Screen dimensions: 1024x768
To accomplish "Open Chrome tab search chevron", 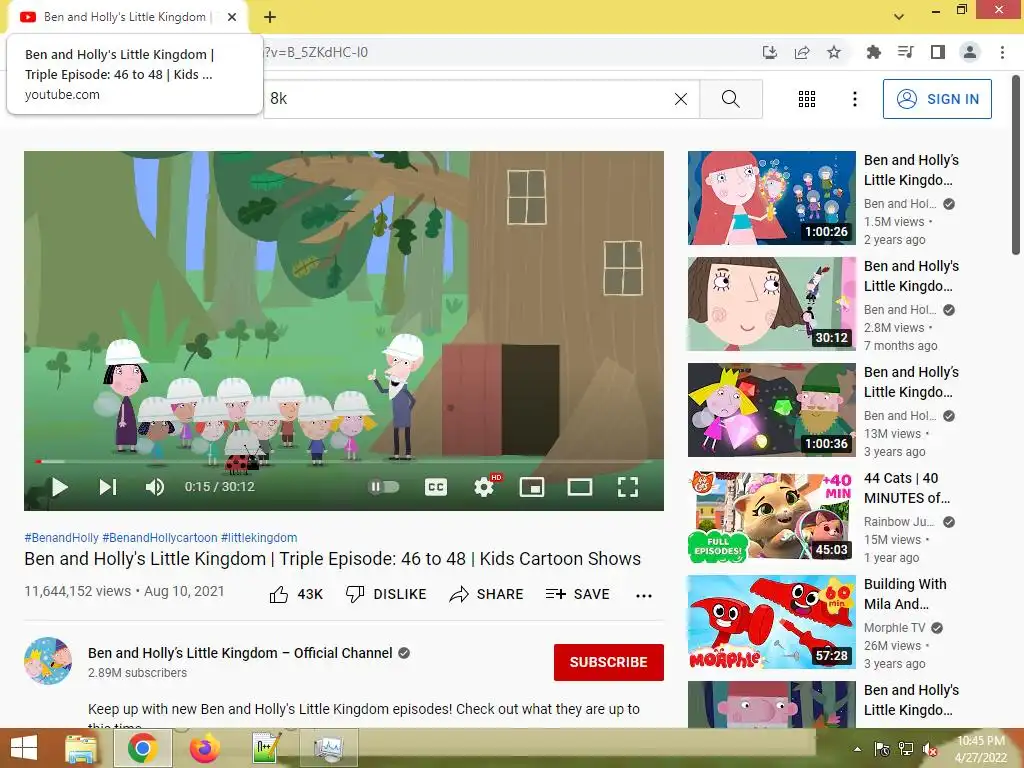I will click(899, 17).
